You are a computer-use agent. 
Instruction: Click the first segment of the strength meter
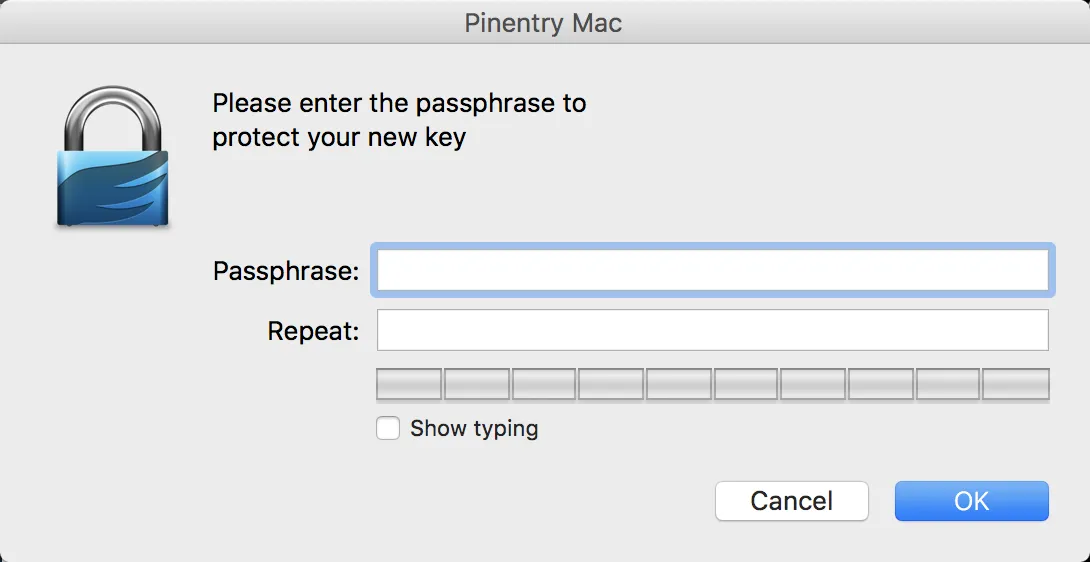click(x=409, y=385)
